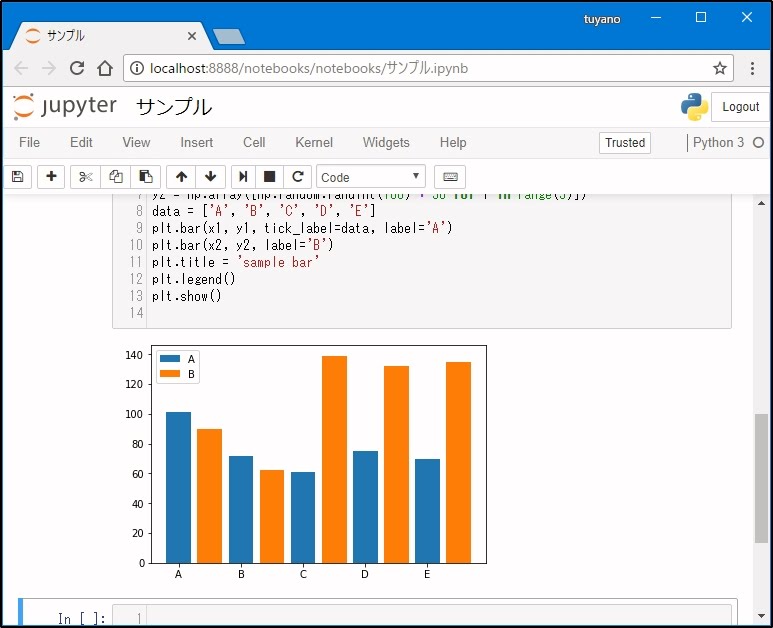
Task: Insert a new cell with plus icon
Action: click(51, 177)
